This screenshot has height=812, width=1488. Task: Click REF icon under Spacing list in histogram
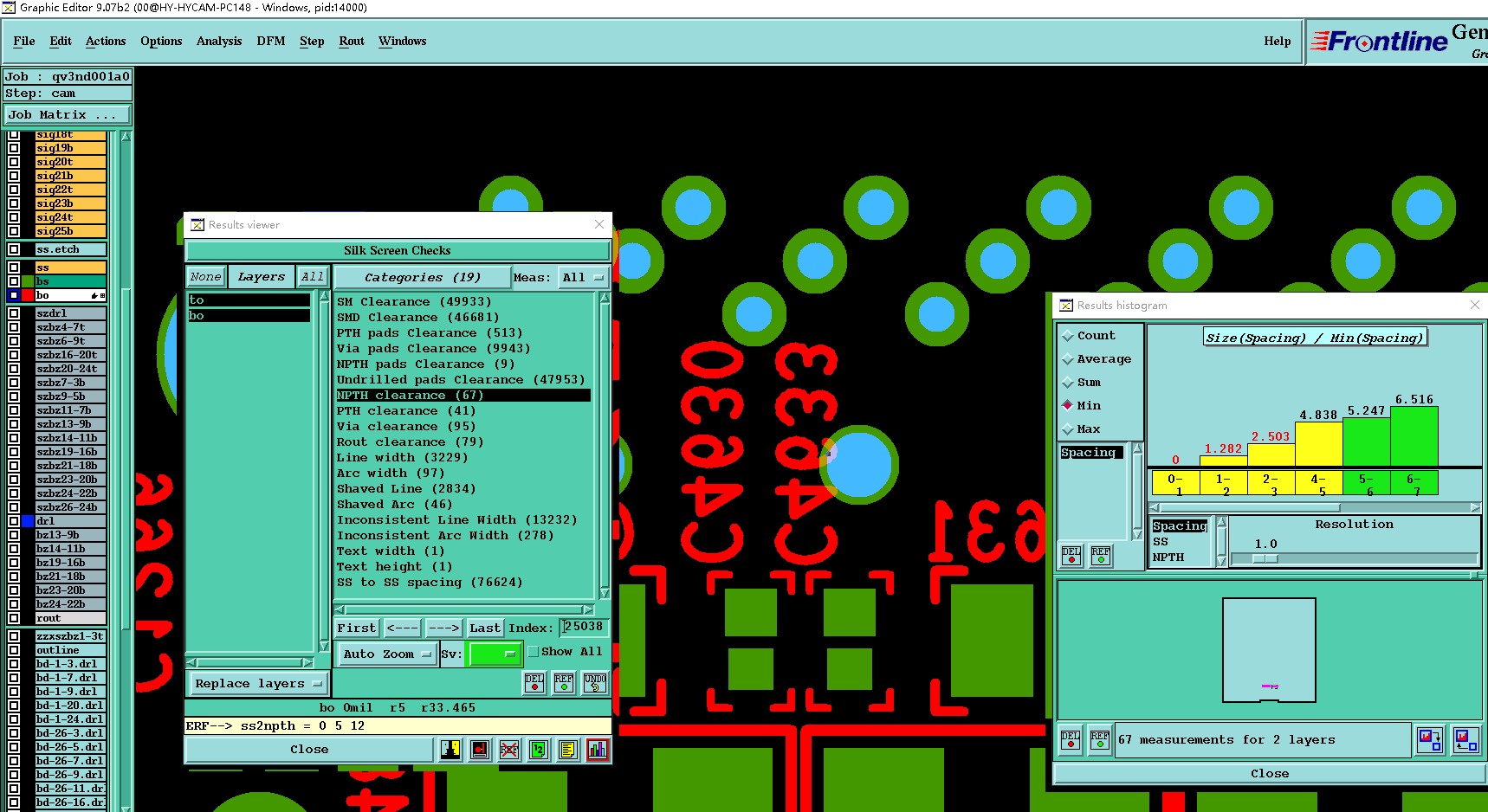pyautogui.click(x=1101, y=556)
